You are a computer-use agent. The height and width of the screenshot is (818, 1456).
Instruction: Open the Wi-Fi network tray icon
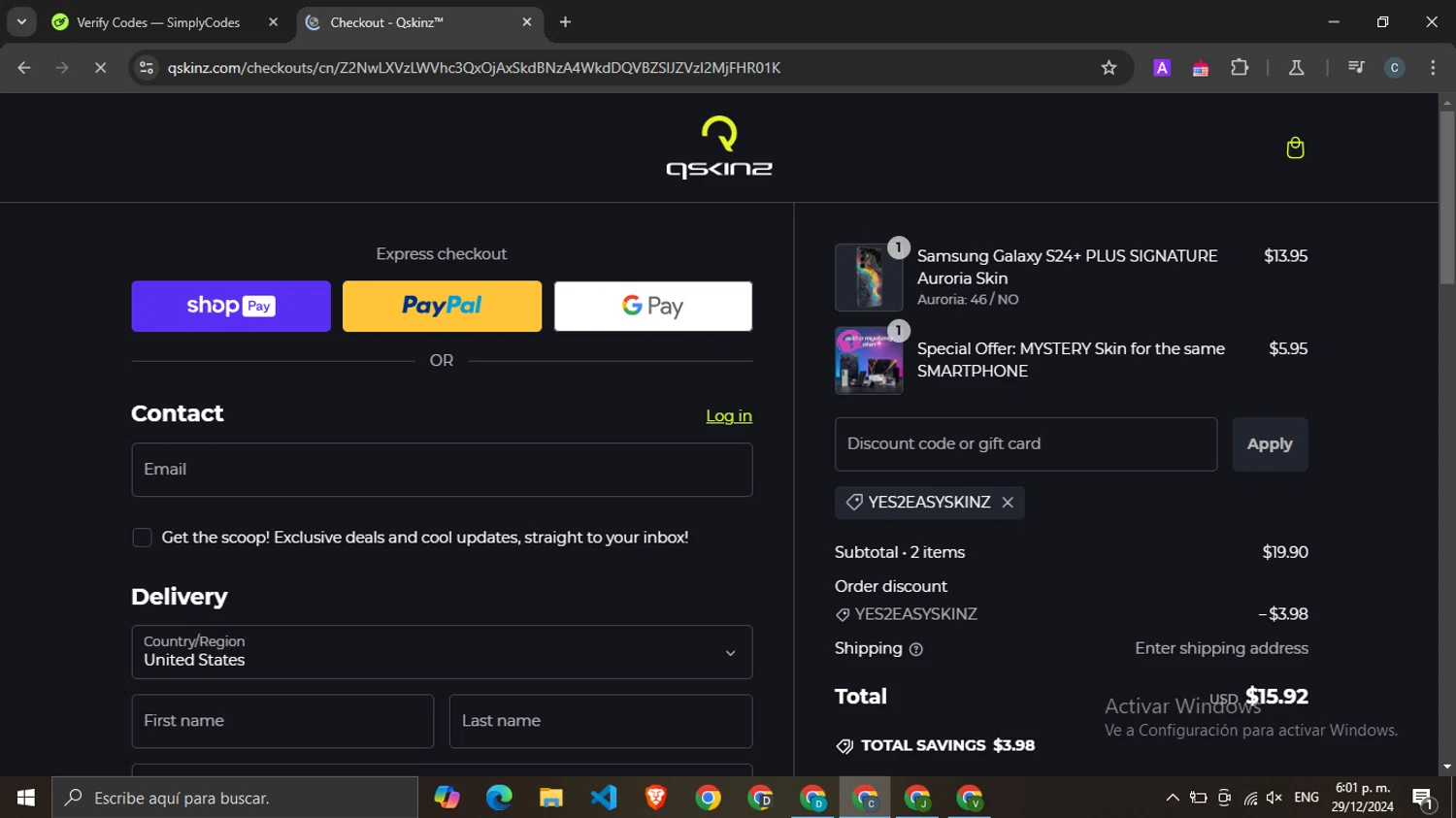pyautogui.click(x=1250, y=798)
